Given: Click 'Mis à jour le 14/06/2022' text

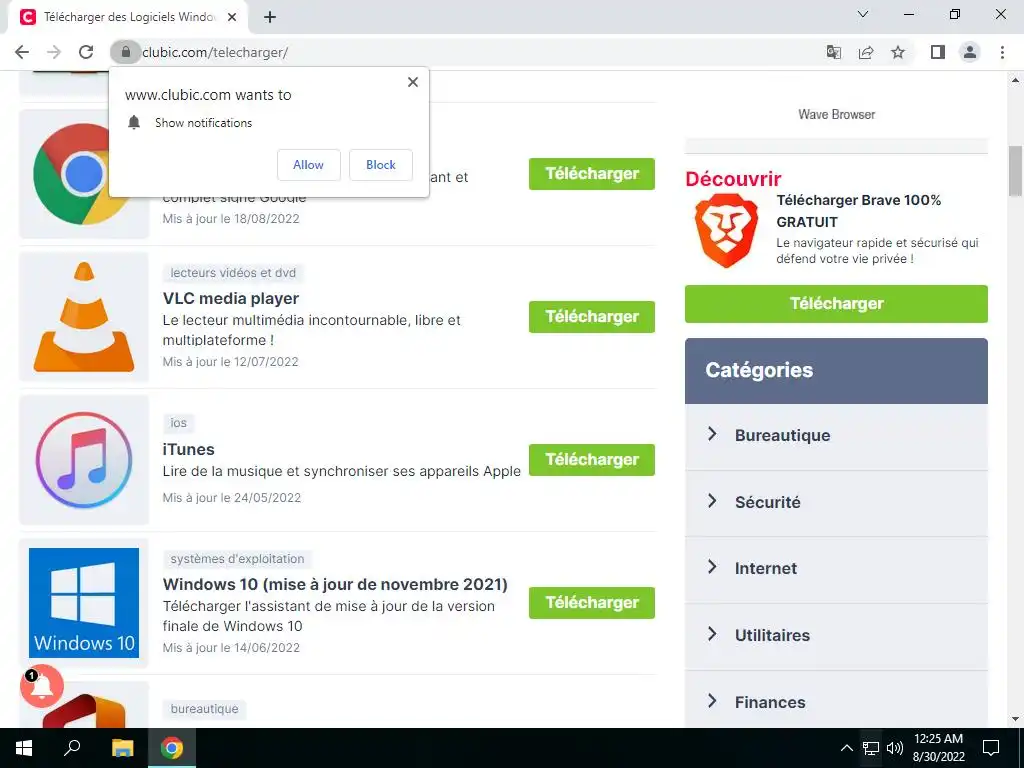Looking at the screenshot, I should (231, 648).
